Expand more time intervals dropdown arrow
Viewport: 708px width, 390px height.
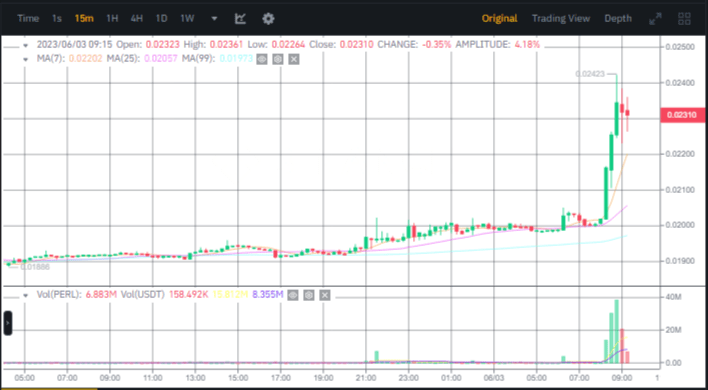click(x=214, y=19)
